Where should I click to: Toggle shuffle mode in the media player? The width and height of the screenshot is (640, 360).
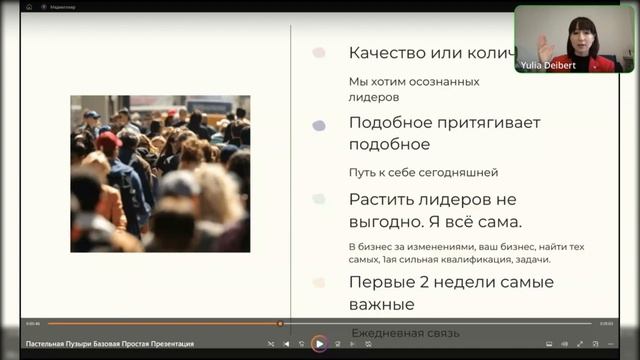click(271, 344)
